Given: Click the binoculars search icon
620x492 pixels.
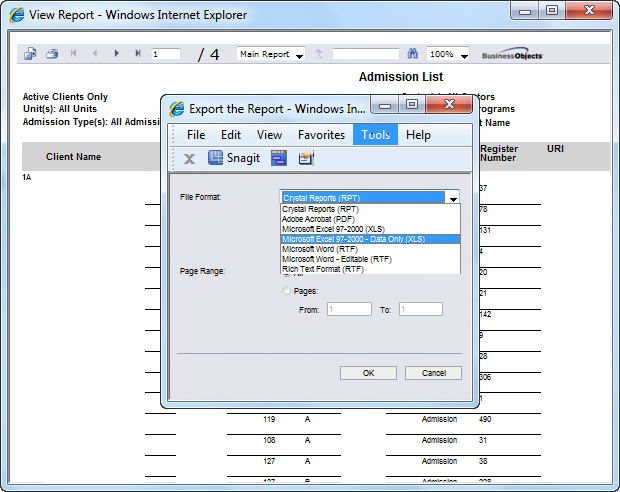Looking at the screenshot, I should (x=412, y=54).
